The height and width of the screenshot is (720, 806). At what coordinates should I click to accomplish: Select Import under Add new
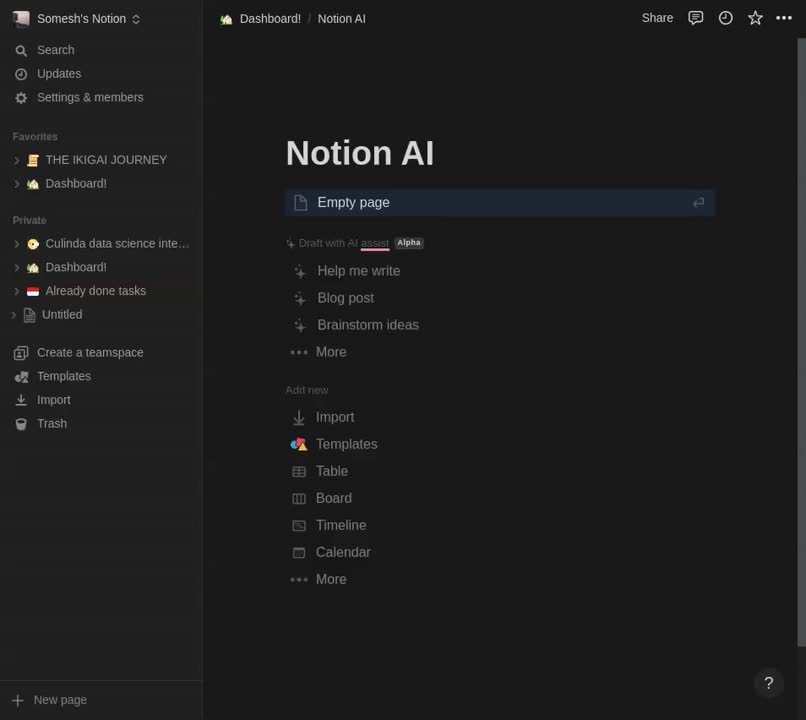335,417
